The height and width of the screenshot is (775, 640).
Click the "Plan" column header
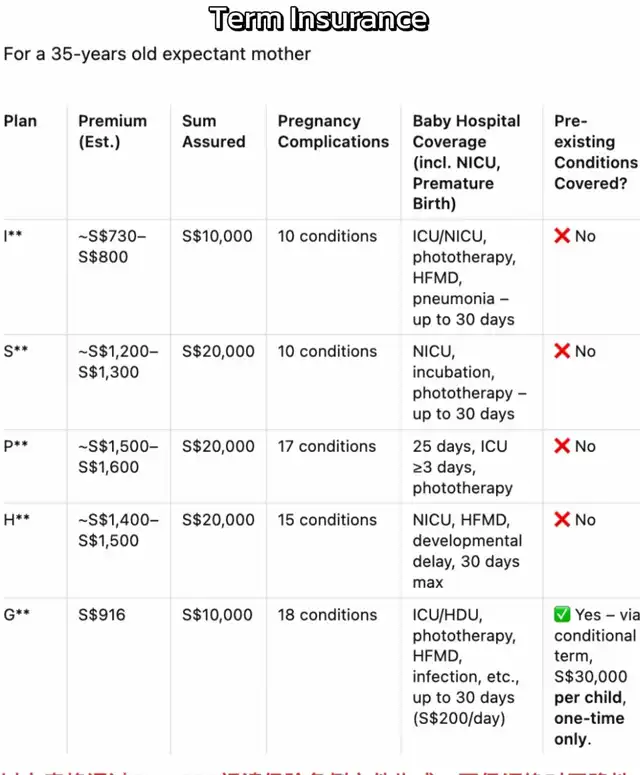[x=20, y=121]
